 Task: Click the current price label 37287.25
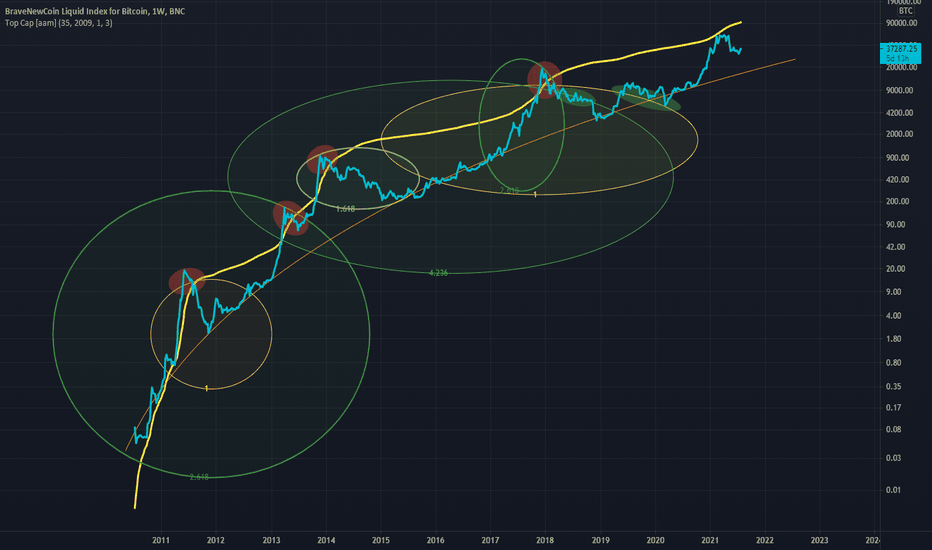click(x=900, y=49)
